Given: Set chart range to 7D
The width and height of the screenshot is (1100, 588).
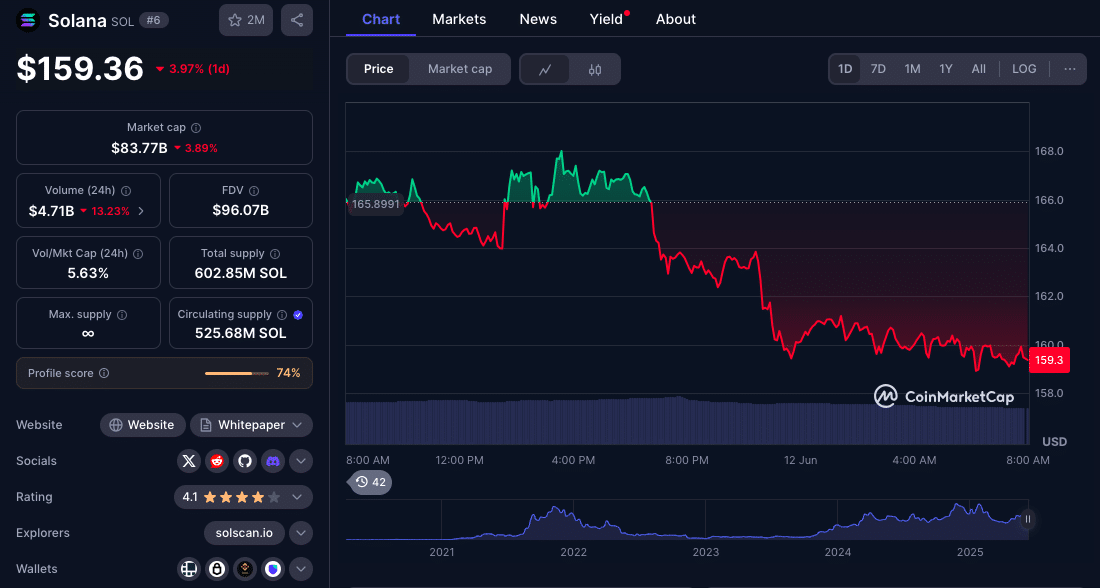Looking at the screenshot, I should tap(878, 69).
